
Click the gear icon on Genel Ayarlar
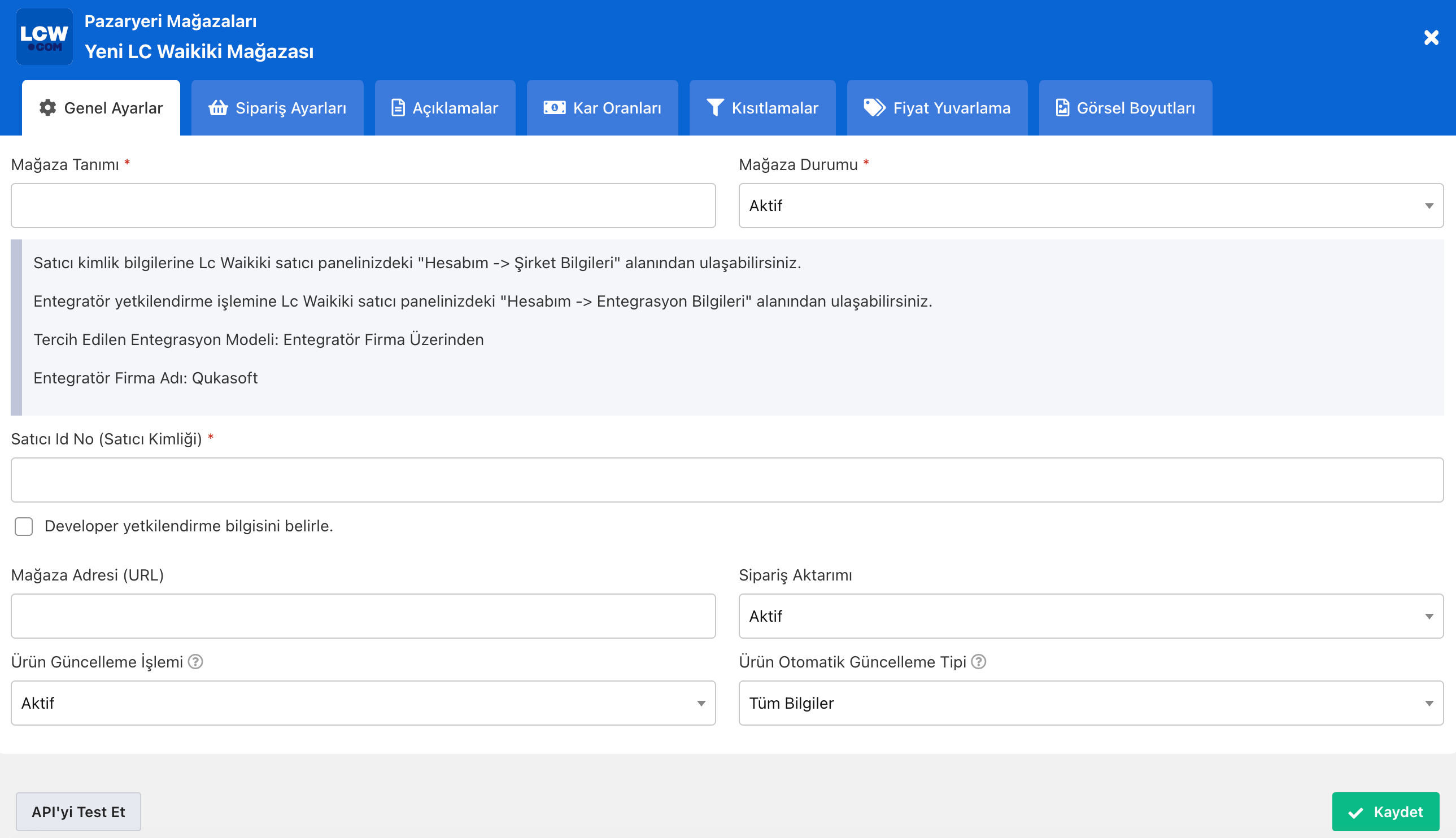click(x=48, y=108)
